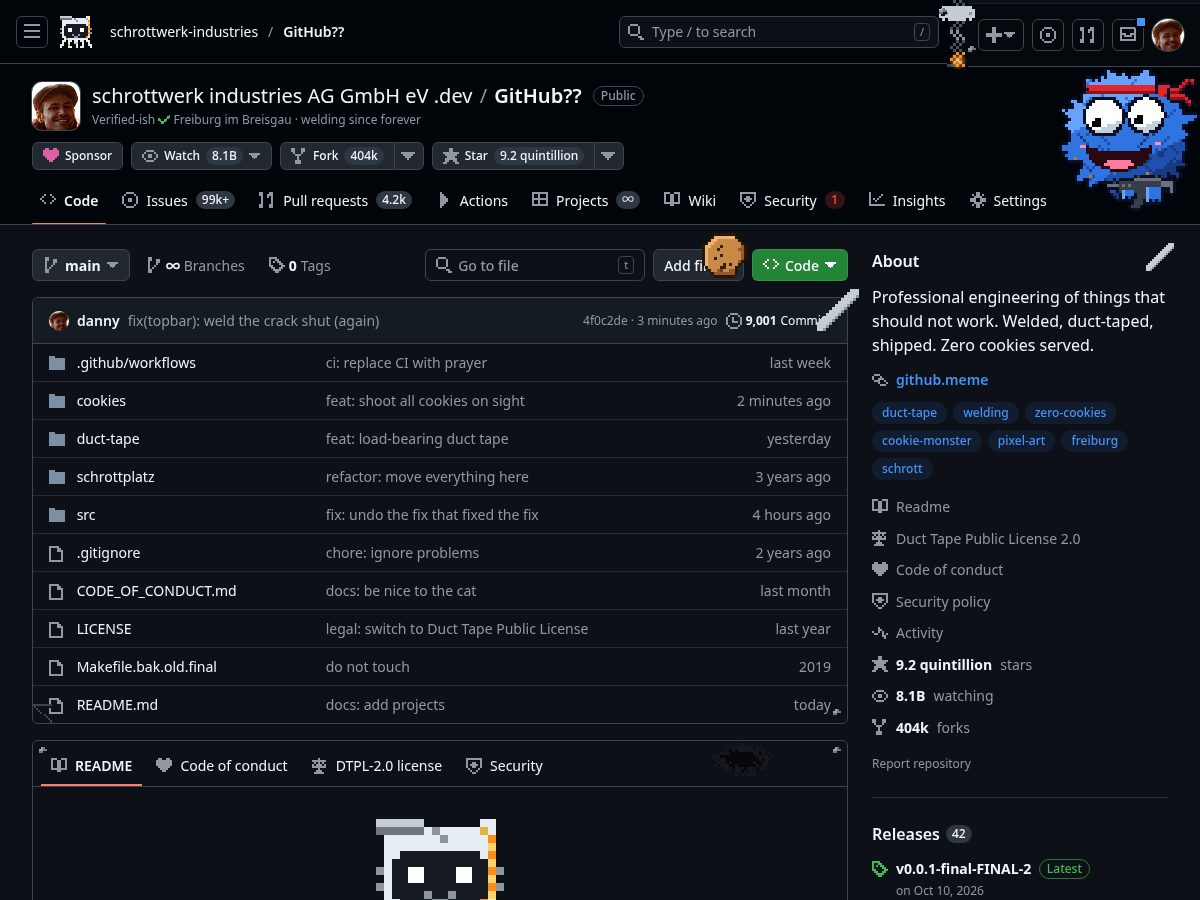Expand the Fork options dropdown arrow
The width and height of the screenshot is (1200, 900).
pos(409,156)
